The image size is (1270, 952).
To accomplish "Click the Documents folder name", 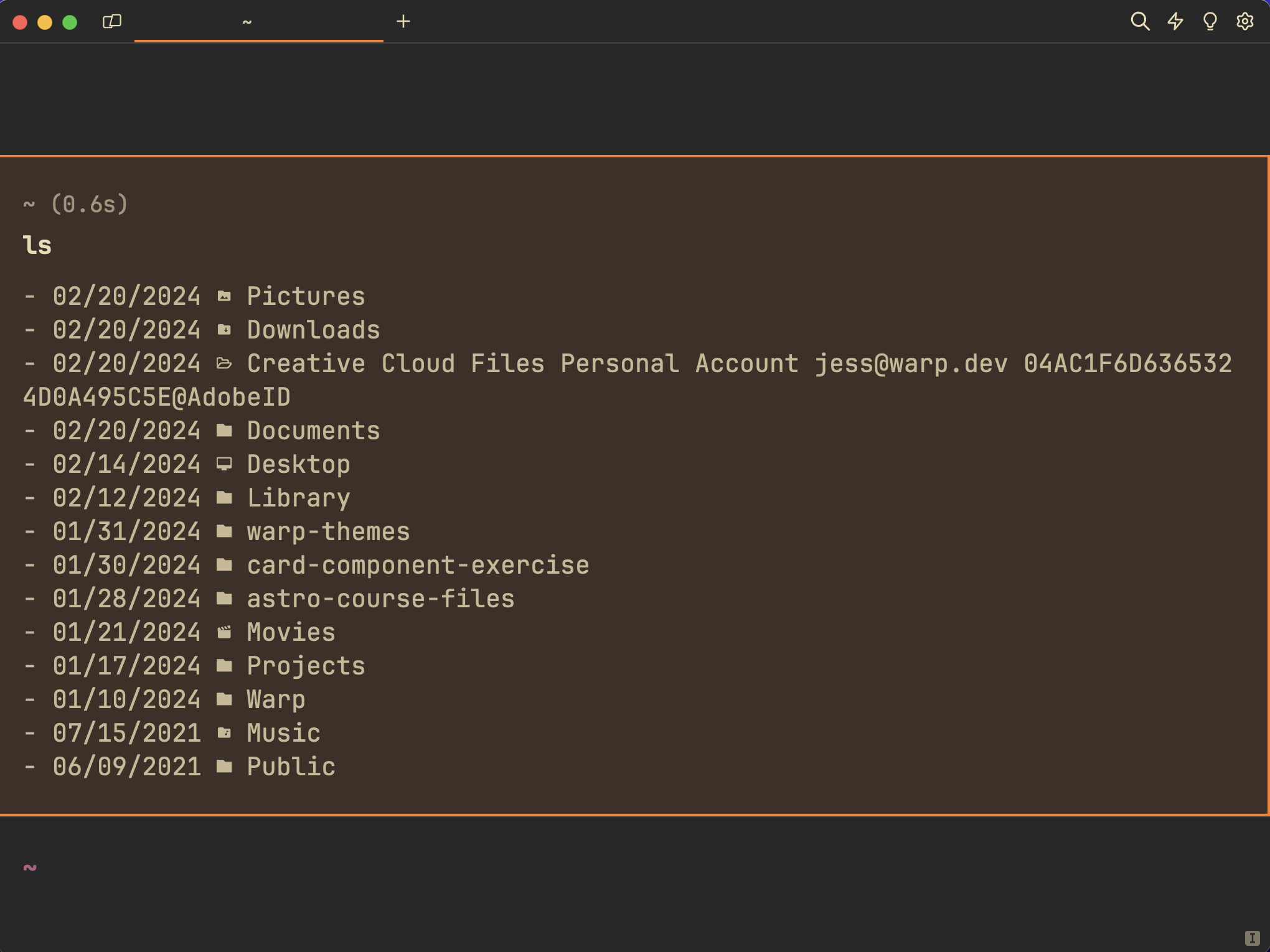I will click(x=313, y=431).
